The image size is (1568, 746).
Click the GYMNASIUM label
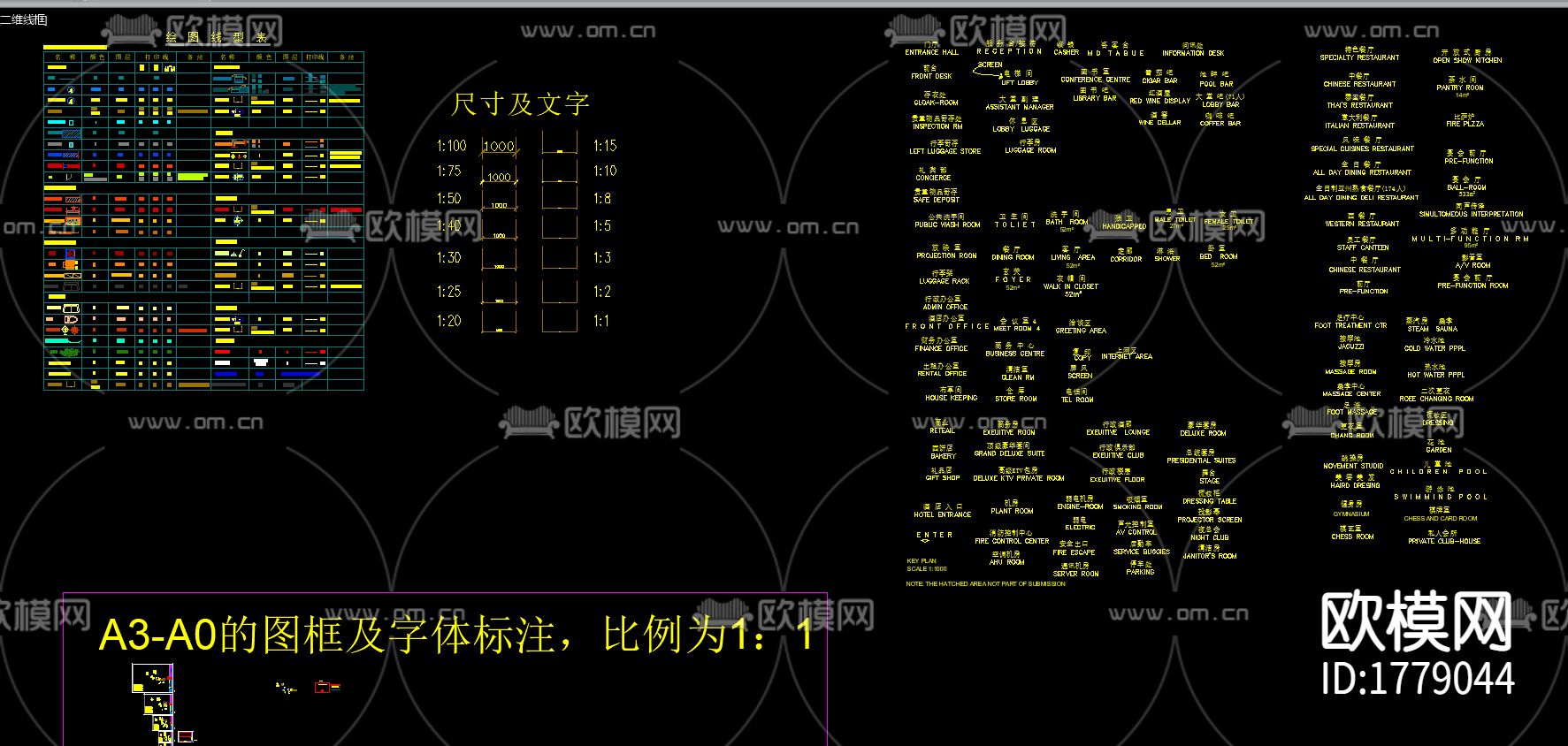tap(1351, 514)
